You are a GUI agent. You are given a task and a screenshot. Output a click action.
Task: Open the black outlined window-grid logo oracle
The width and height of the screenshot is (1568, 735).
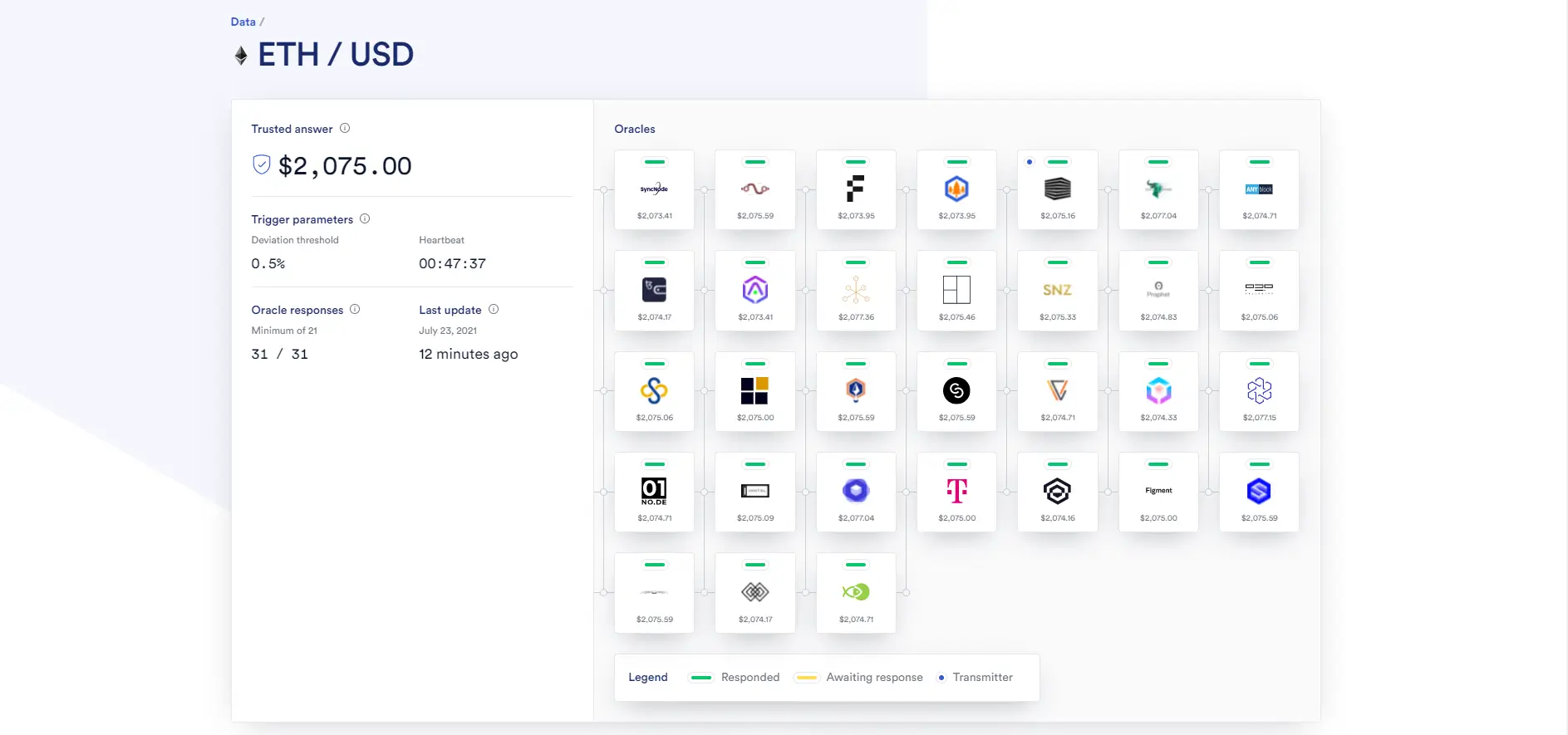click(x=956, y=291)
